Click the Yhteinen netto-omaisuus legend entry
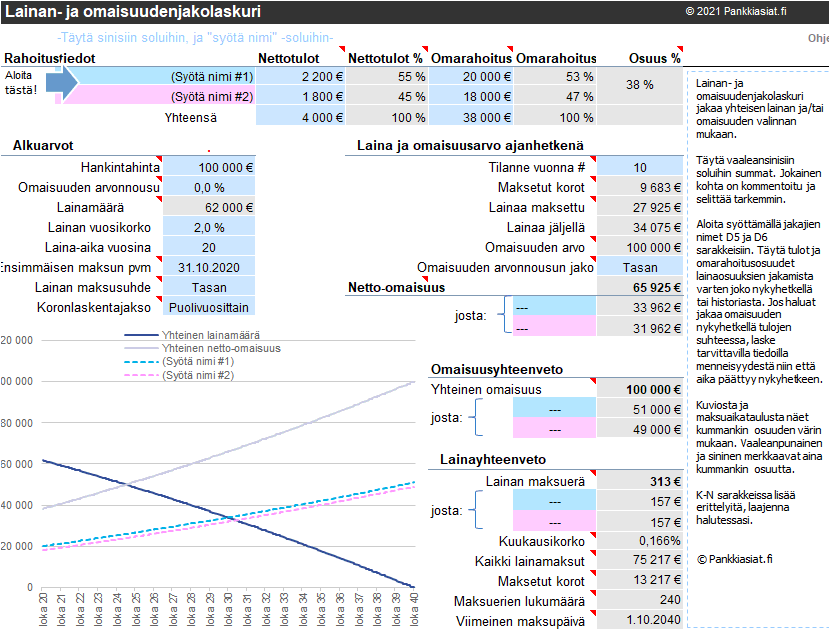 (220, 348)
